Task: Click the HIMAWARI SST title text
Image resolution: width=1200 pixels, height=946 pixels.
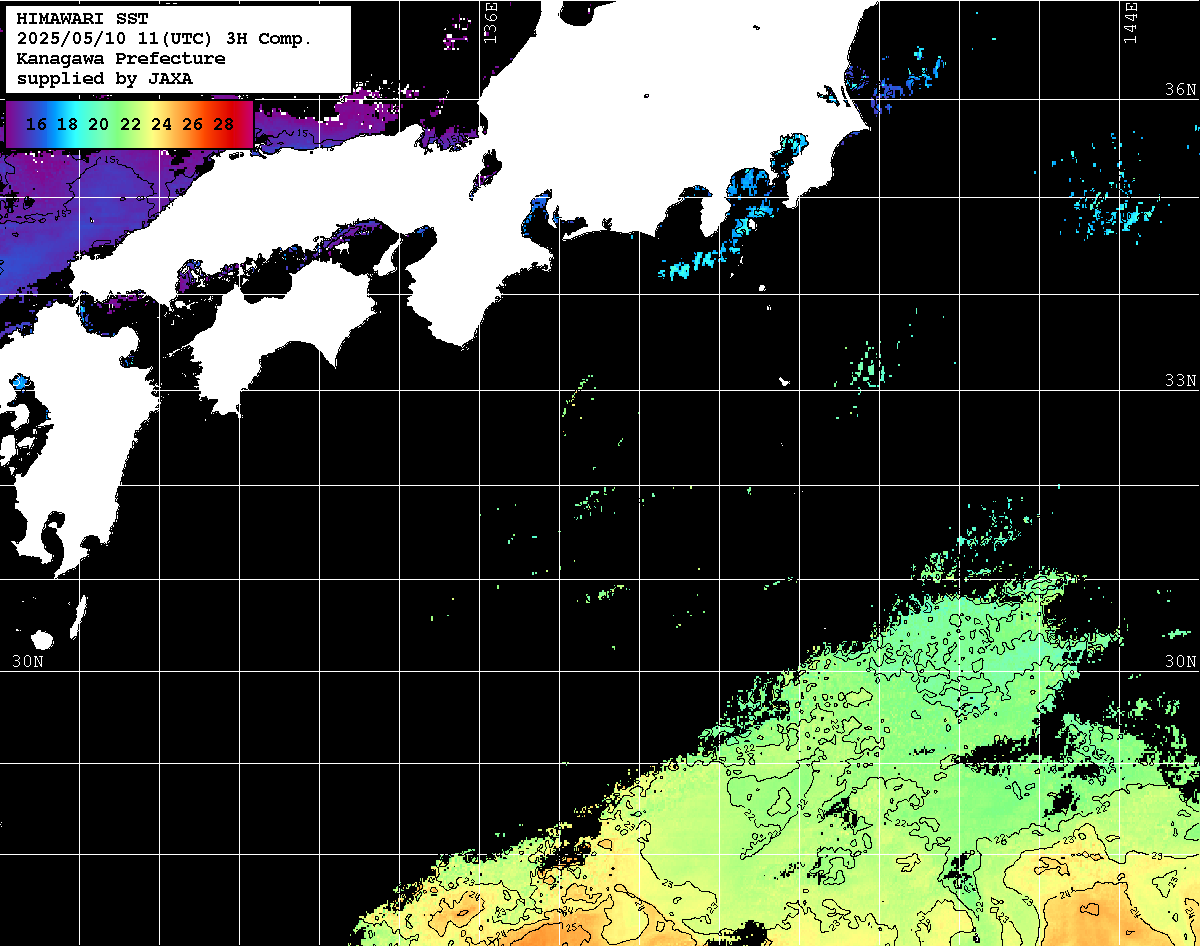Action: [x=82, y=19]
